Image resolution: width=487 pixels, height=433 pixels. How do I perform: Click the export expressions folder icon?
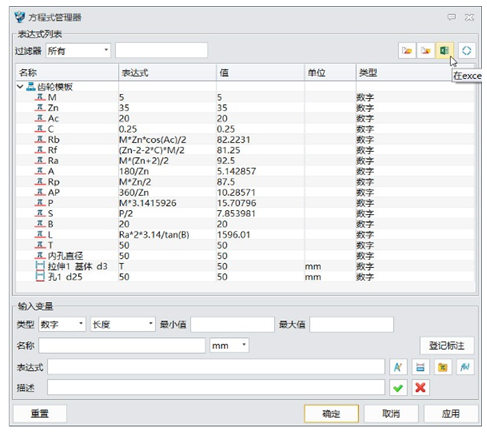(x=426, y=51)
